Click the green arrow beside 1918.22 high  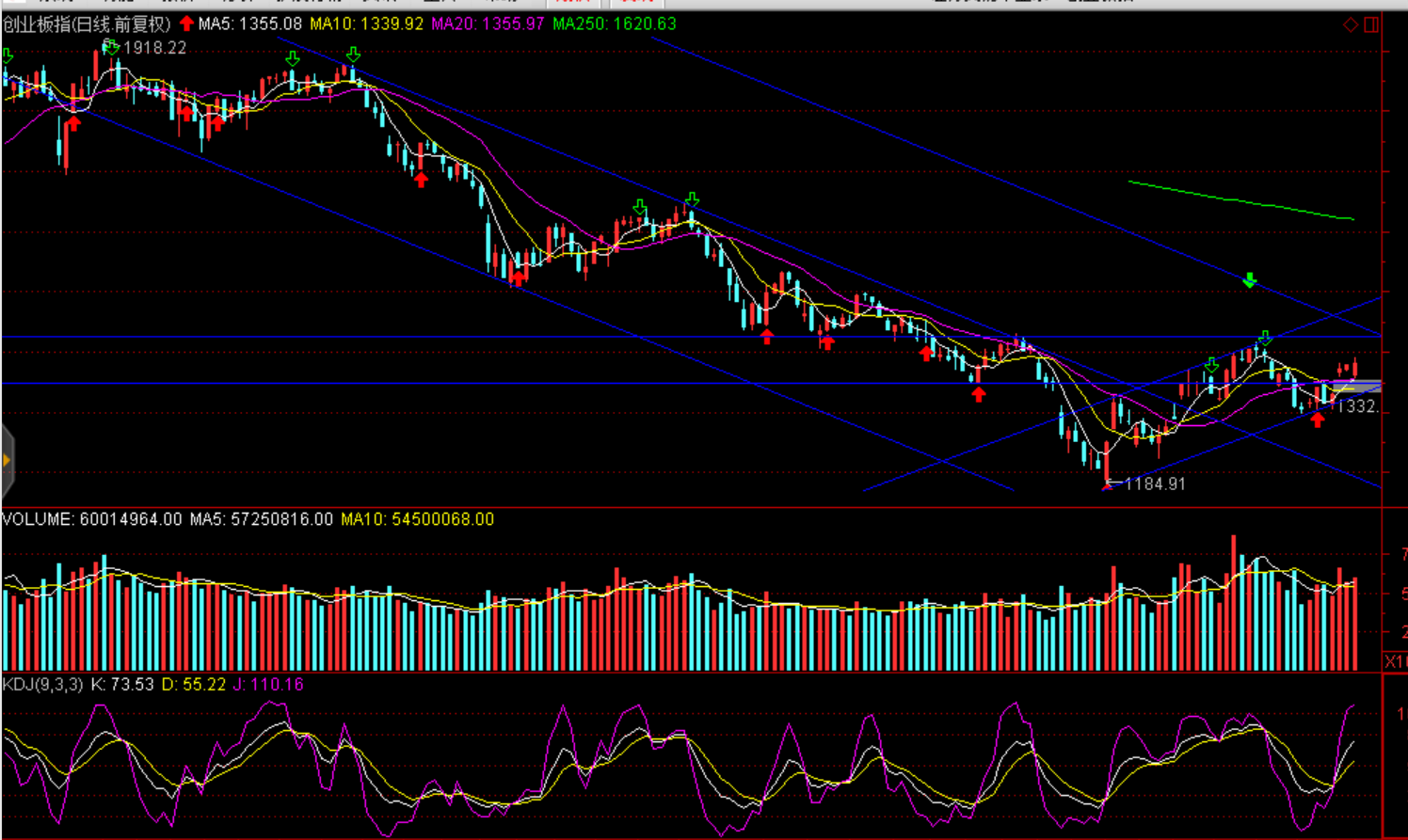111,47
